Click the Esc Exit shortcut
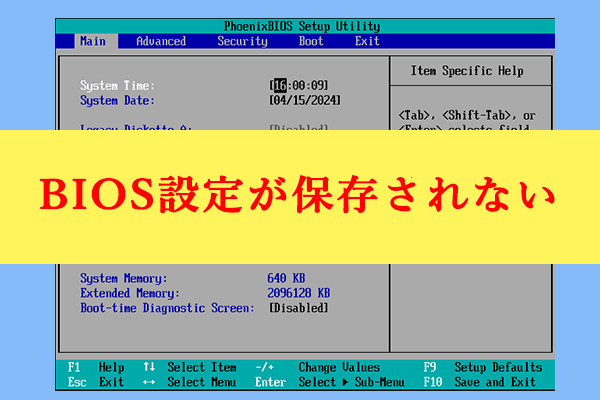Viewport: 600px width, 400px height. pos(97,382)
